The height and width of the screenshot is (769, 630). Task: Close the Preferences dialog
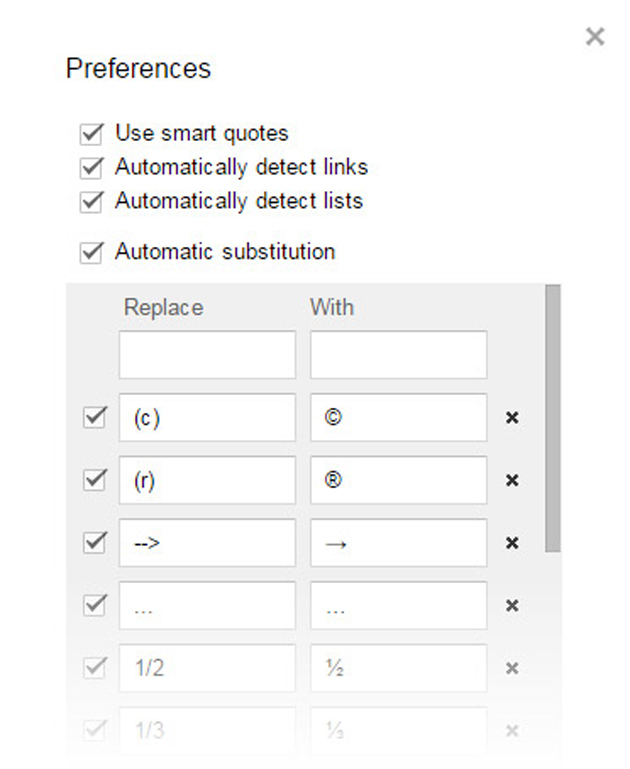tap(595, 37)
